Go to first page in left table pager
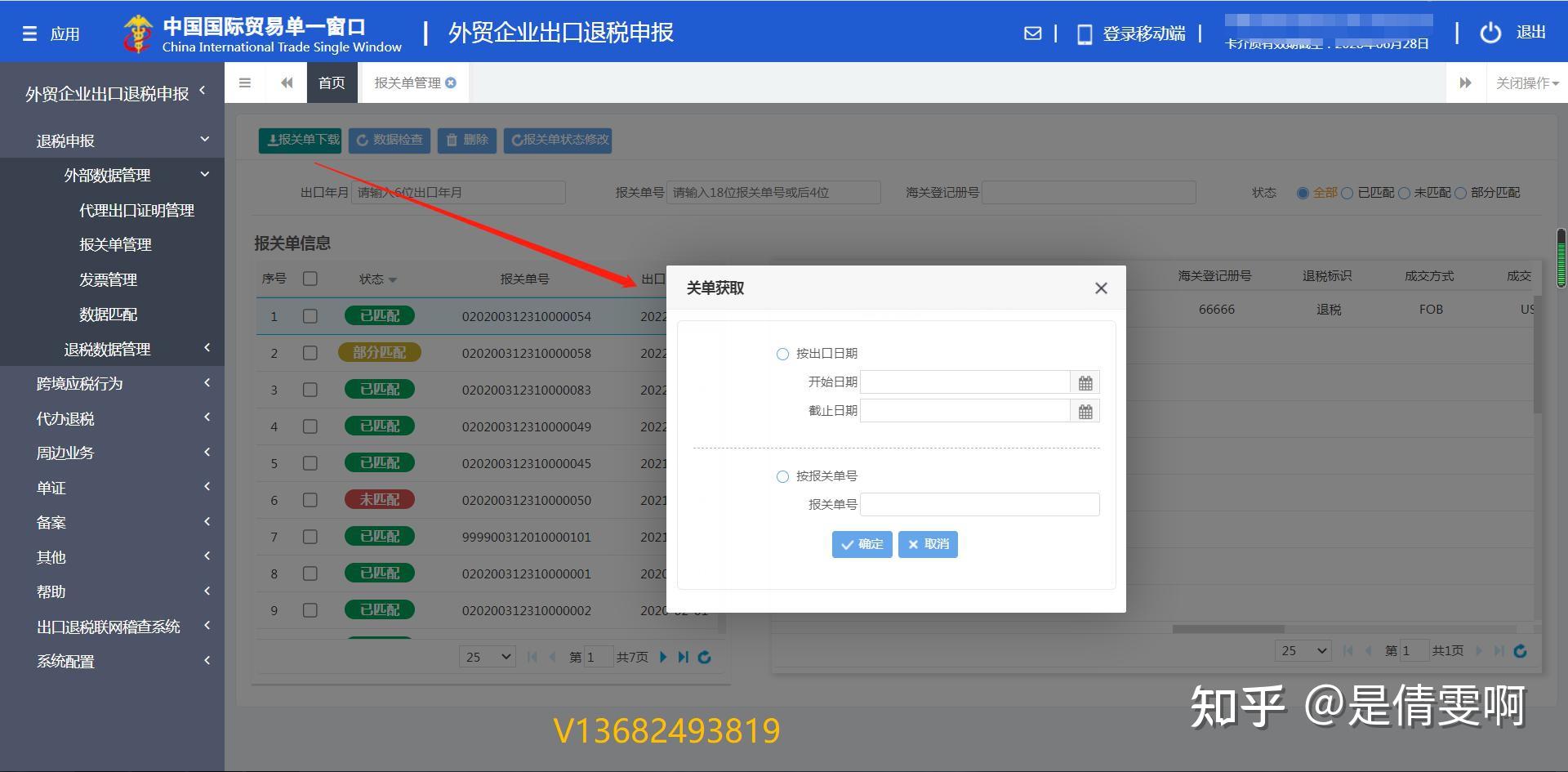The height and width of the screenshot is (772, 1568). [x=532, y=657]
